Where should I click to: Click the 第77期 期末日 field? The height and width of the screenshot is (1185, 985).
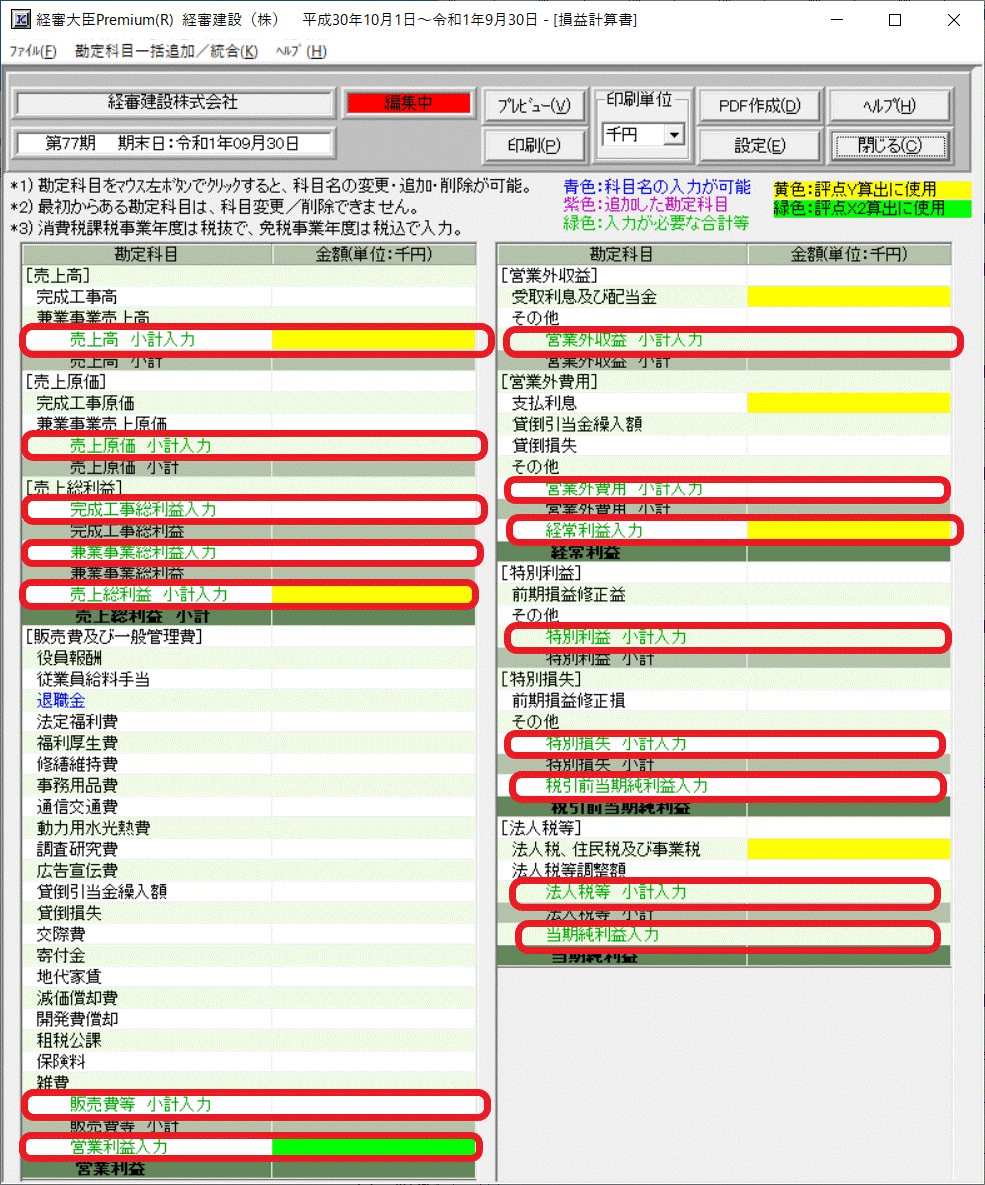174,143
